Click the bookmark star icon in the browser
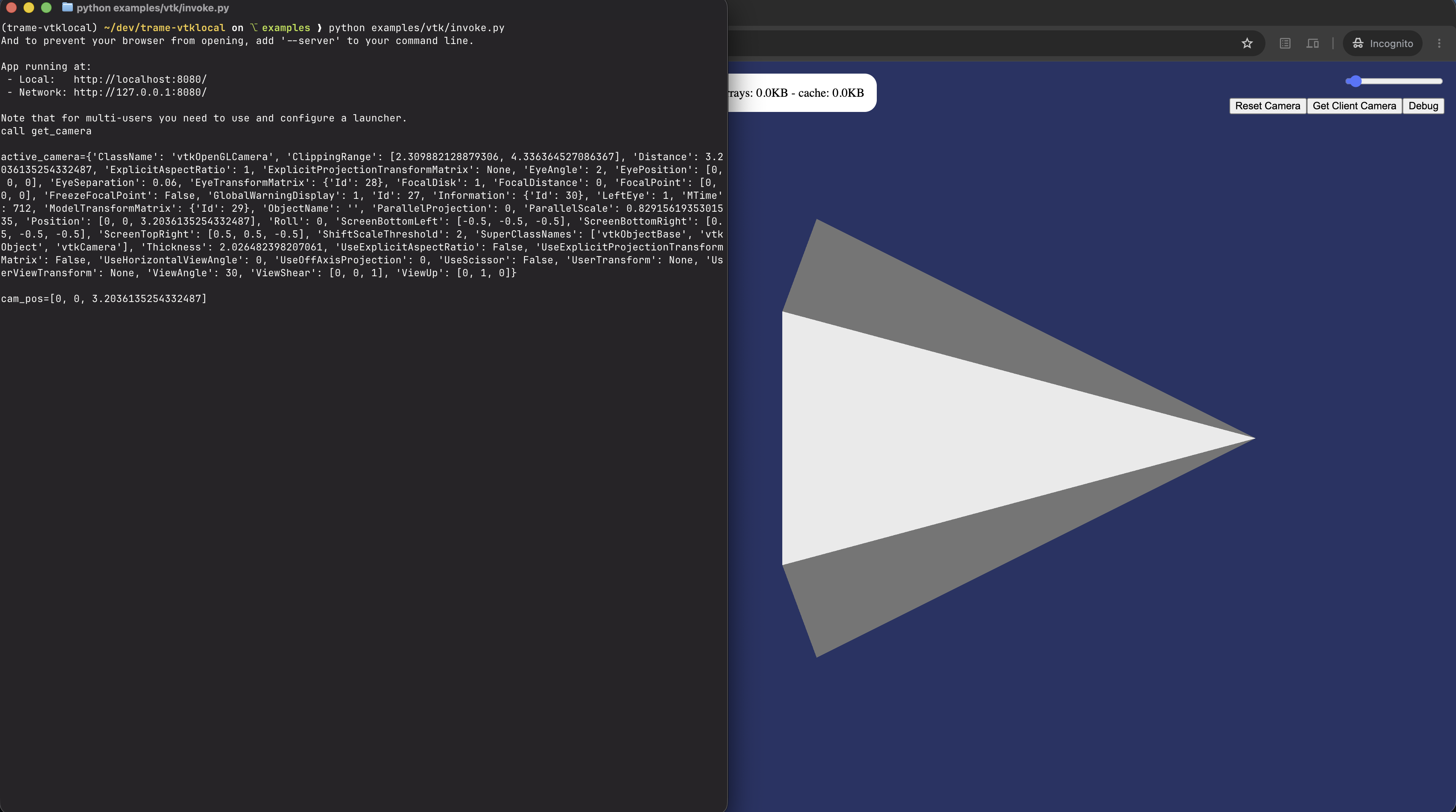Viewport: 1456px width, 812px height. [1247, 44]
